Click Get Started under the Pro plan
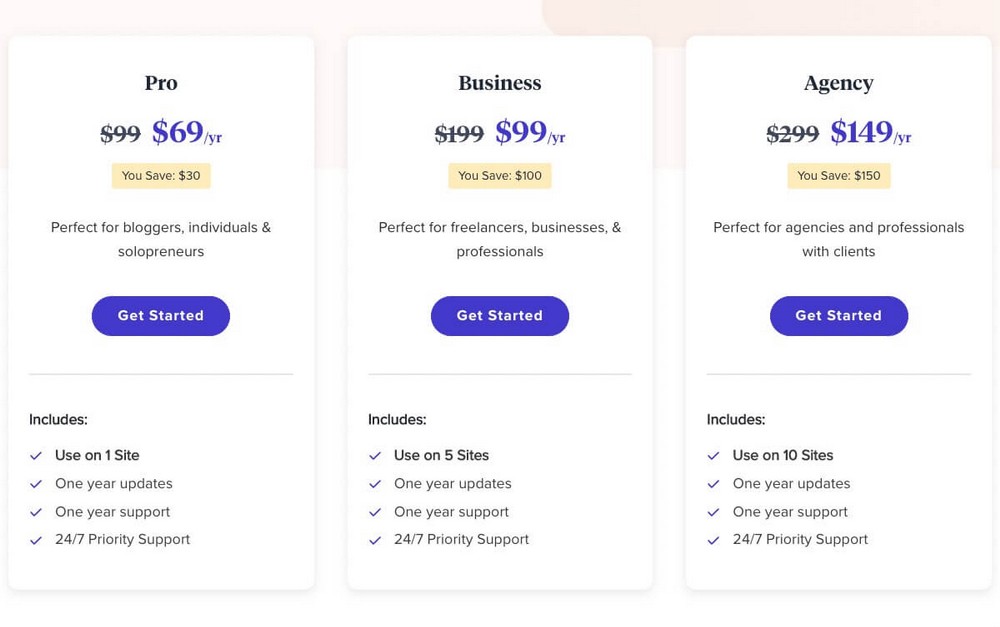 [161, 316]
